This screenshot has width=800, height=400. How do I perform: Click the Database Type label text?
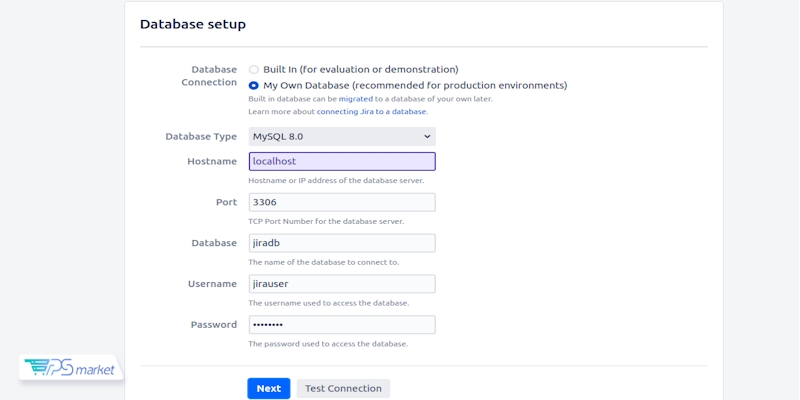tap(201, 137)
